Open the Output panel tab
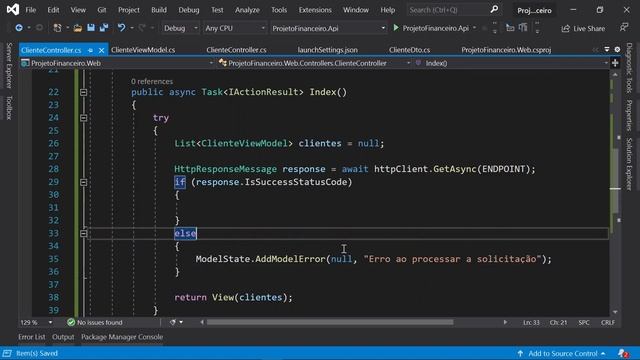Screen dimensions: 640x360 [63, 337]
